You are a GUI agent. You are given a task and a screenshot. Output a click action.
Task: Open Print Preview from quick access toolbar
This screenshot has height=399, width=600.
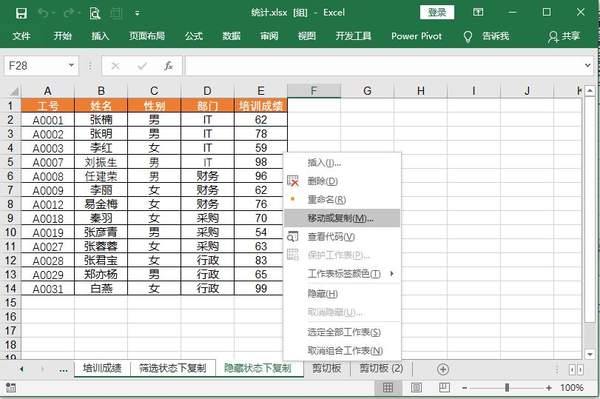[x=95, y=14]
